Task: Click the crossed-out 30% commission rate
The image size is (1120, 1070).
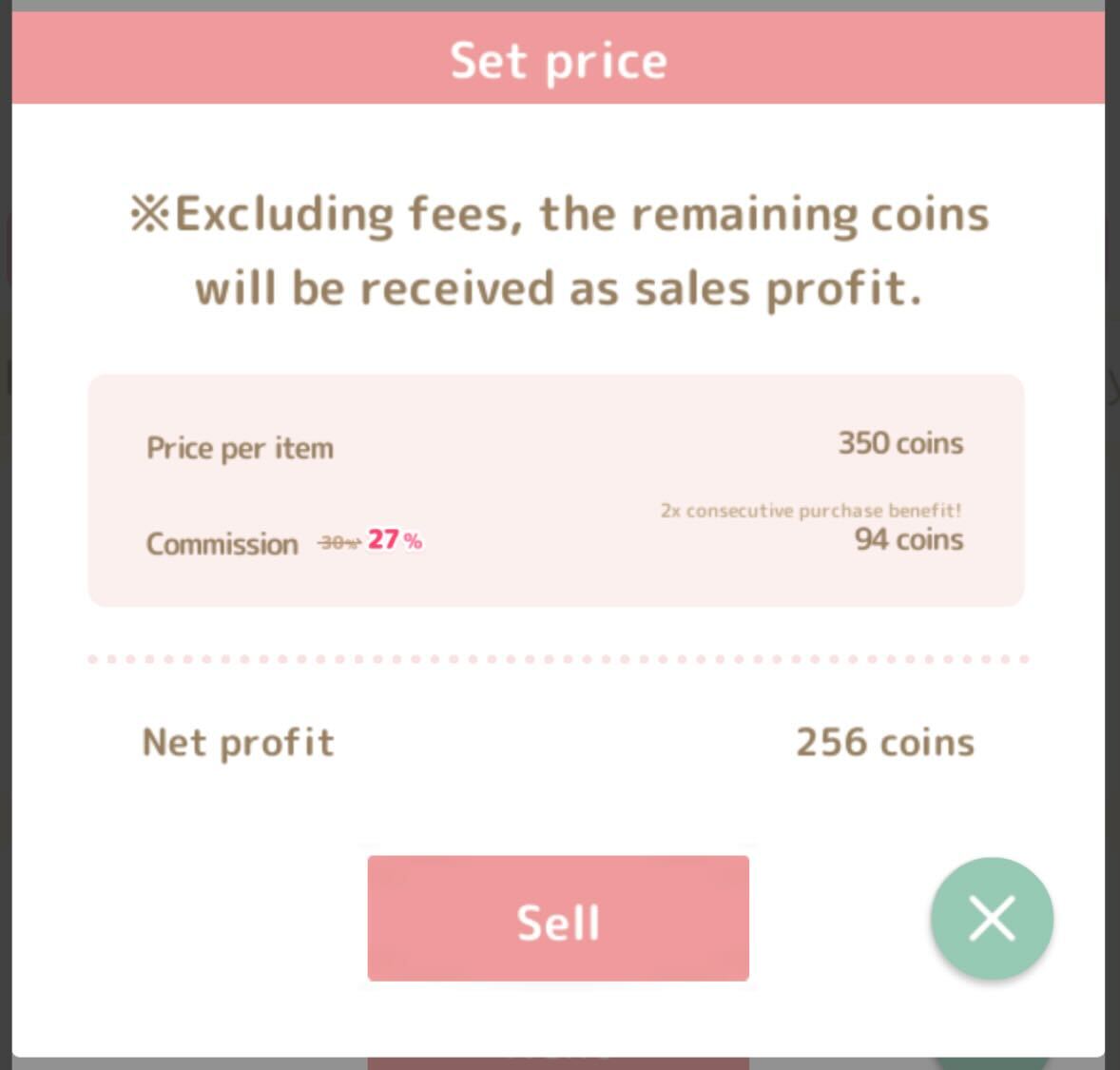Action: (338, 543)
